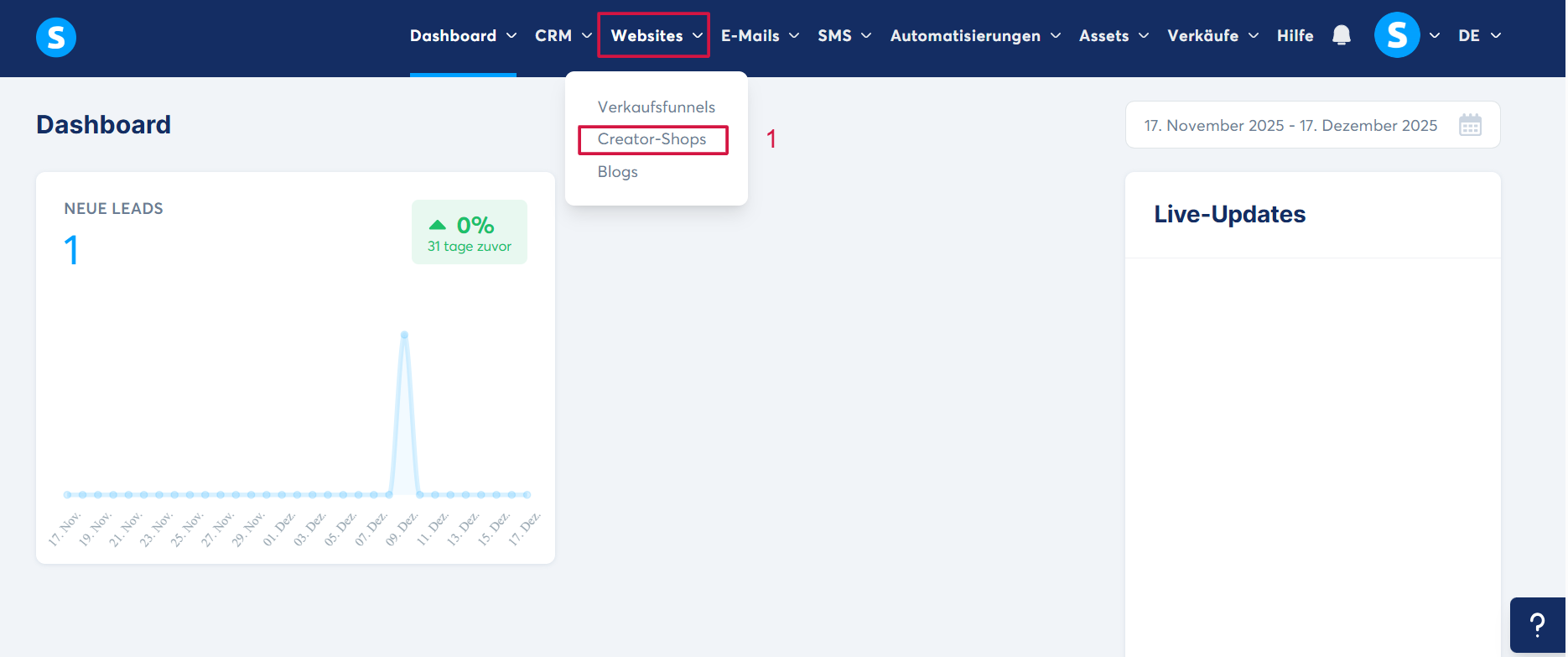Open the CRM menu
The height and width of the screenshot is (657, 1568).
tap(563, 35)
